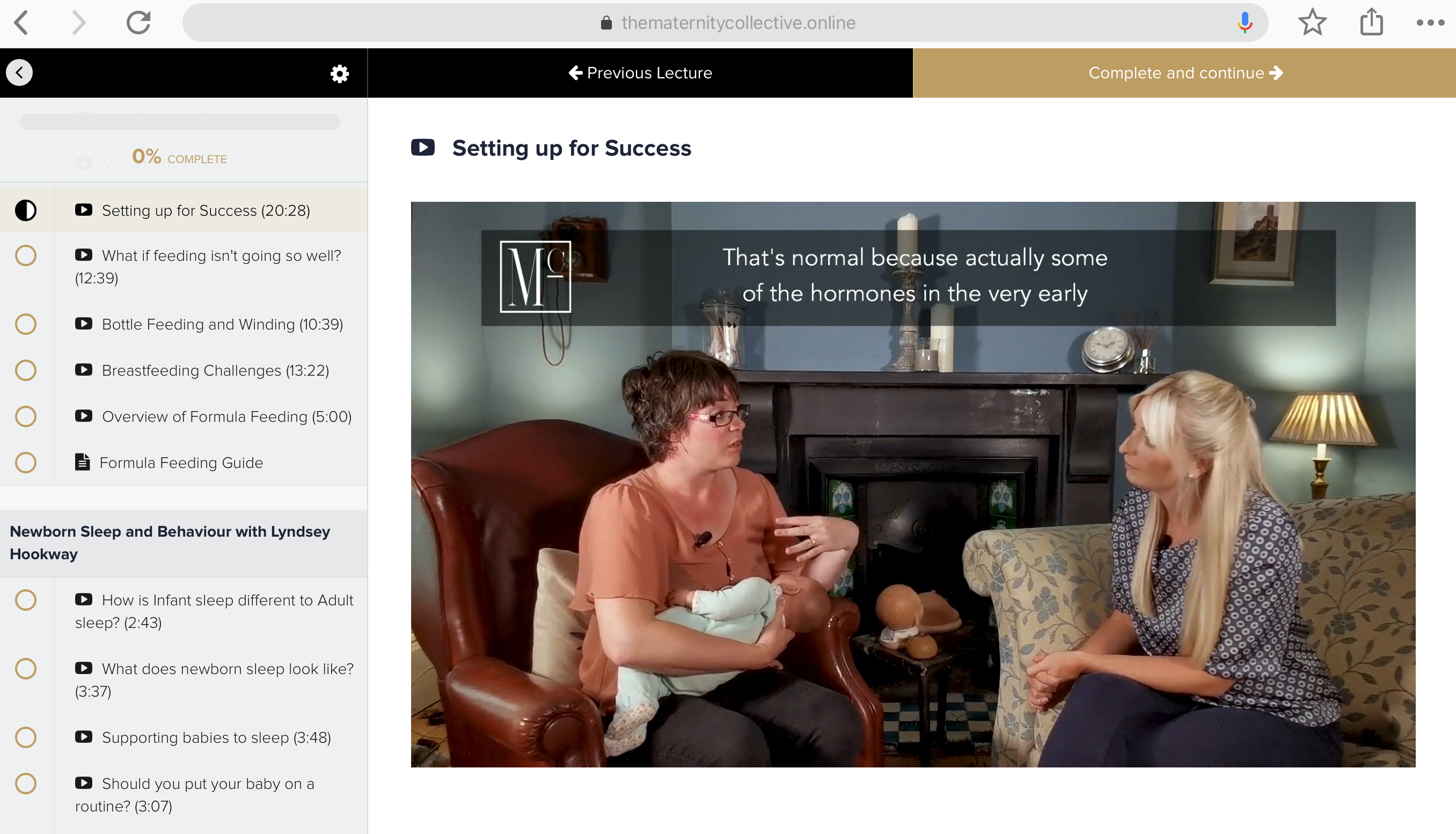Viewport: 1456px width, 834px height.
Task: Reload the page
Action: (138, 23)
